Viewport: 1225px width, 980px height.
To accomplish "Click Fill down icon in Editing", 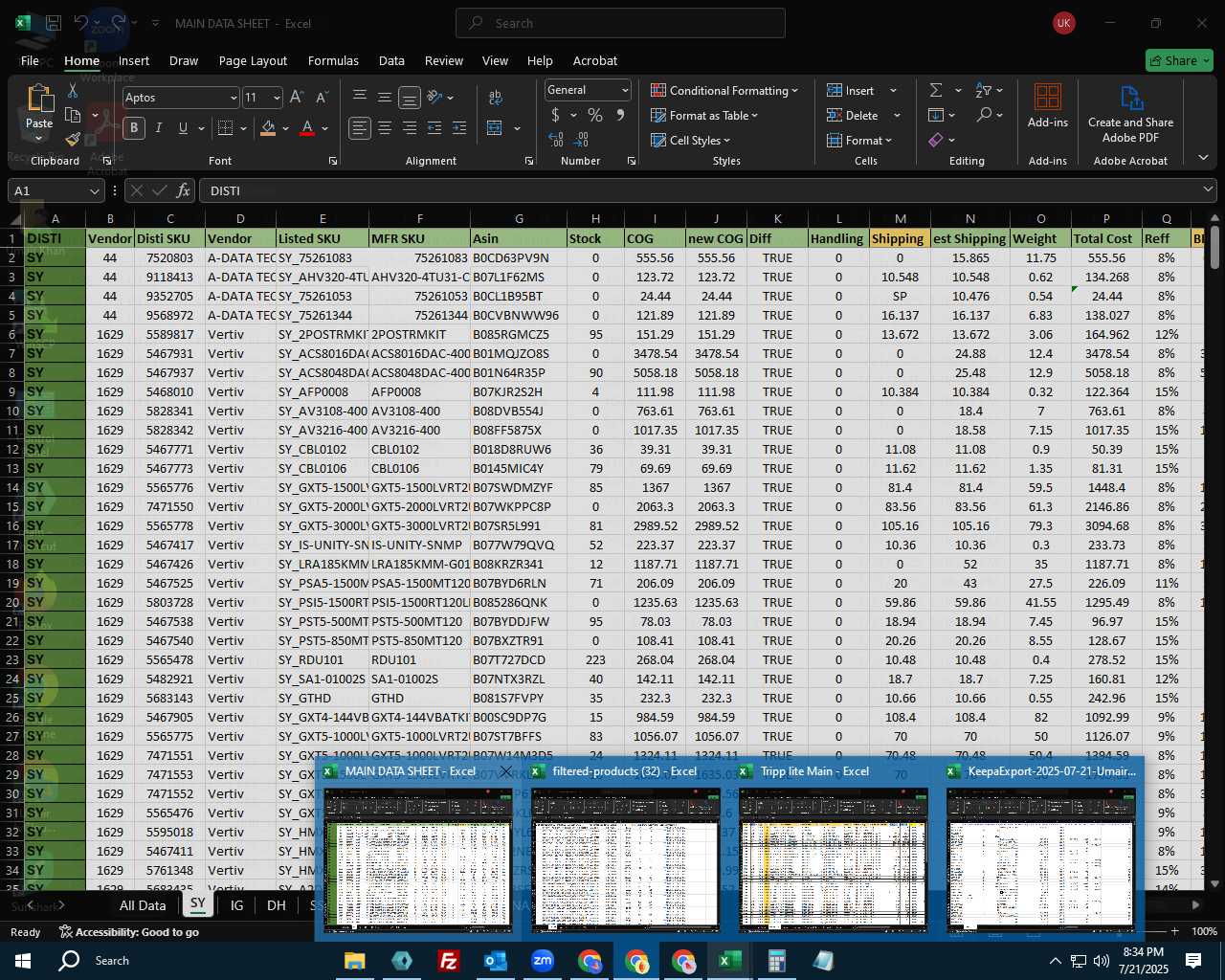I will pyautogui.click(x=936, y=115).
